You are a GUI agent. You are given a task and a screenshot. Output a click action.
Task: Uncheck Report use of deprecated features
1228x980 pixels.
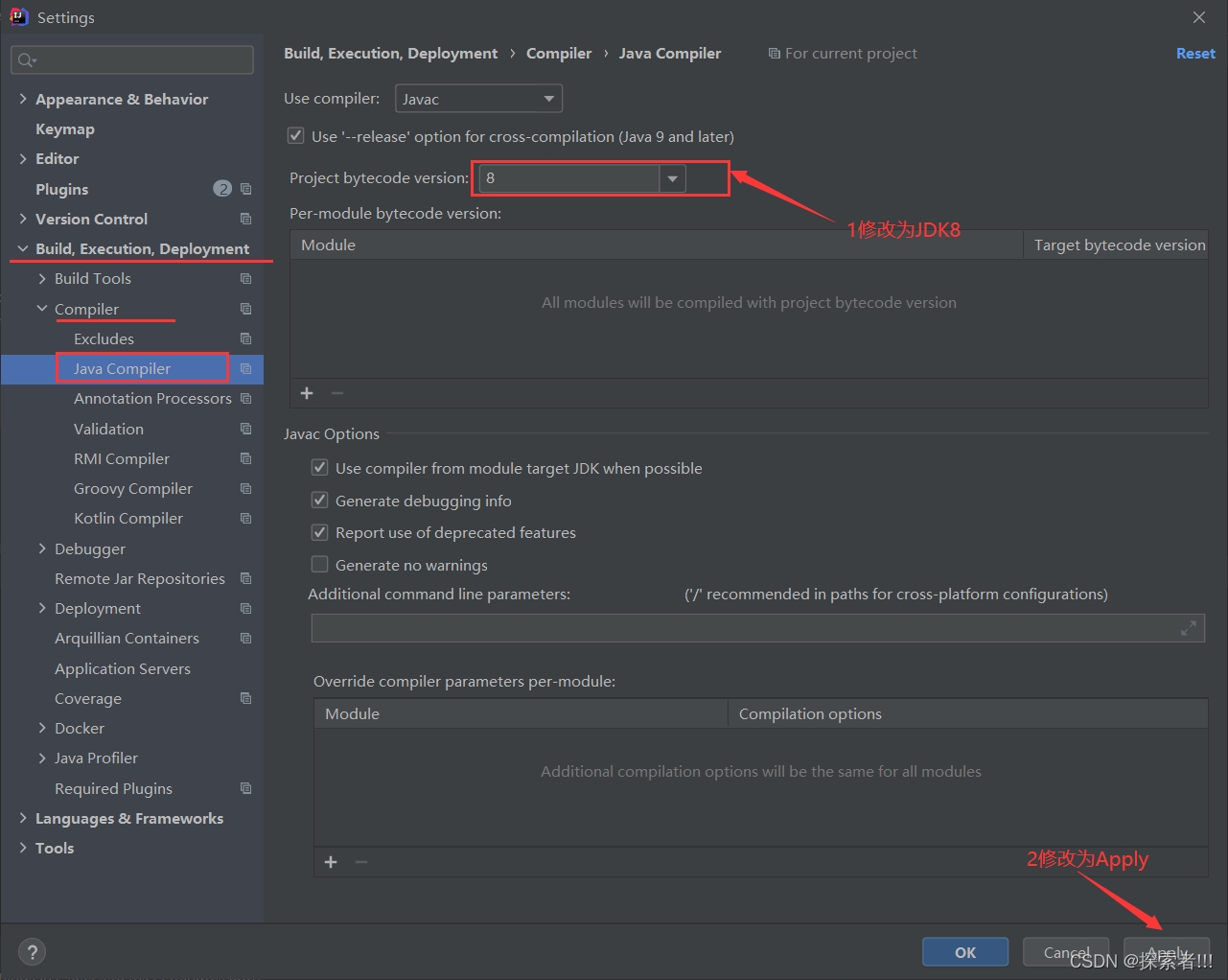[x=320, y=532]
